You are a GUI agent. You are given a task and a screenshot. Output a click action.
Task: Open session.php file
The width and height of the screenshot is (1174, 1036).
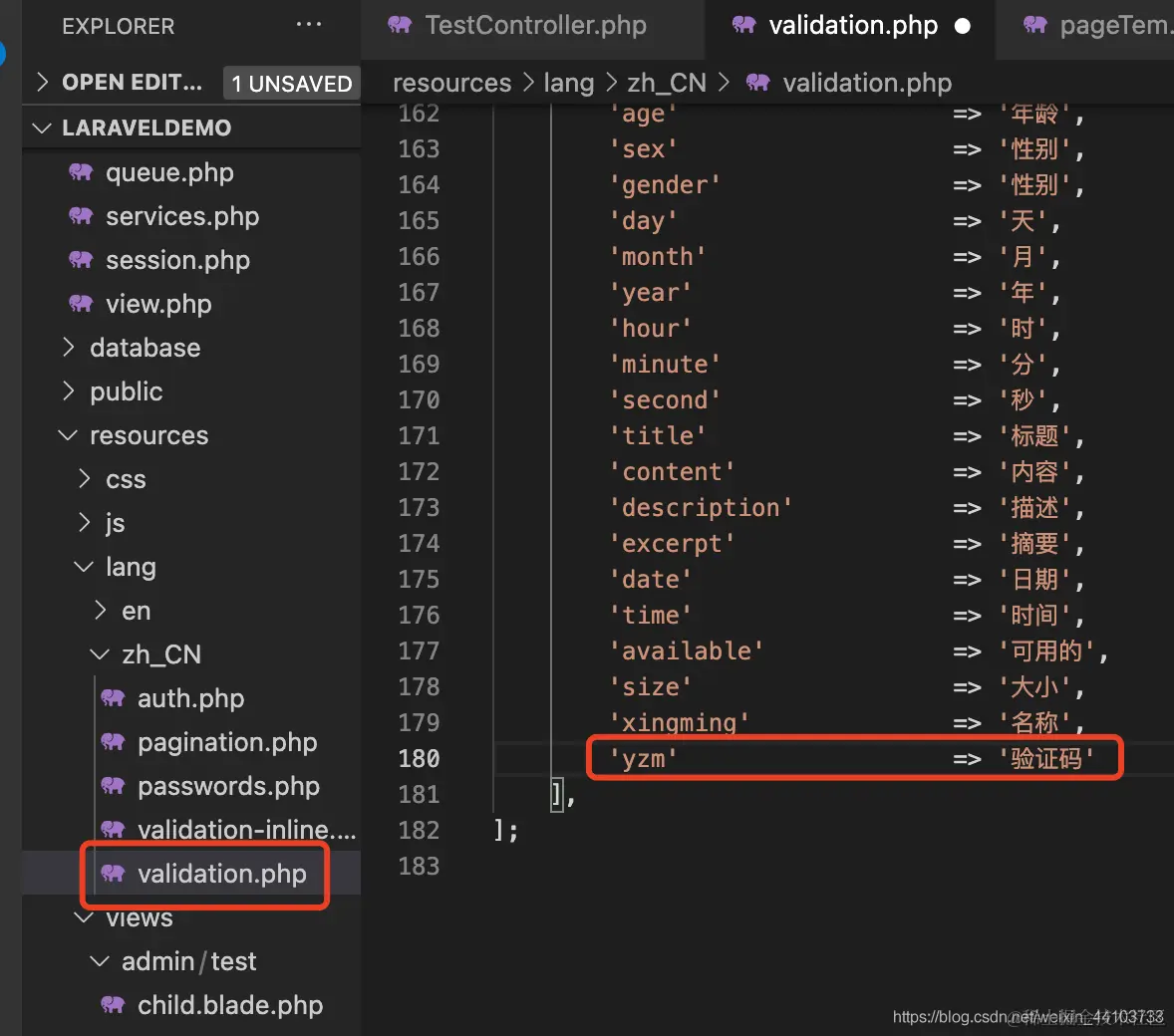(177, 260)
